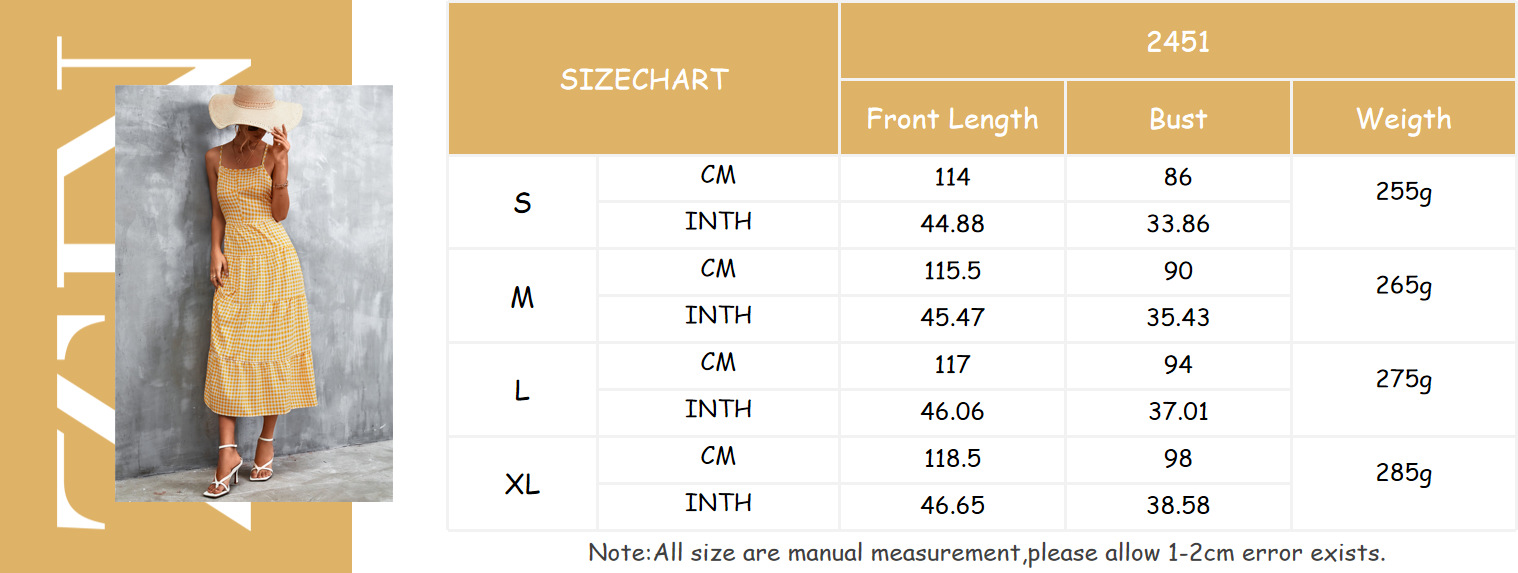The image size is (1518, 573).
Task: Select the Bust column header
Action: point(1178,118)
